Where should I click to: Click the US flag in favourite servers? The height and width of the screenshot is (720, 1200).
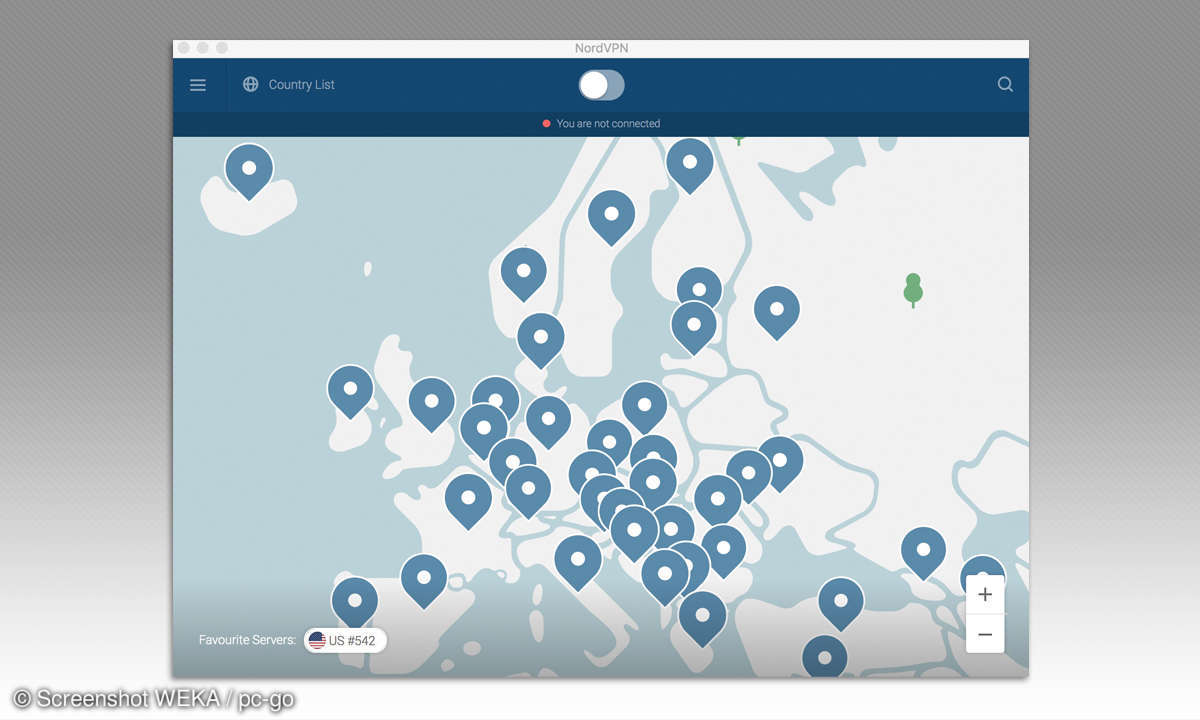[317, 640]
